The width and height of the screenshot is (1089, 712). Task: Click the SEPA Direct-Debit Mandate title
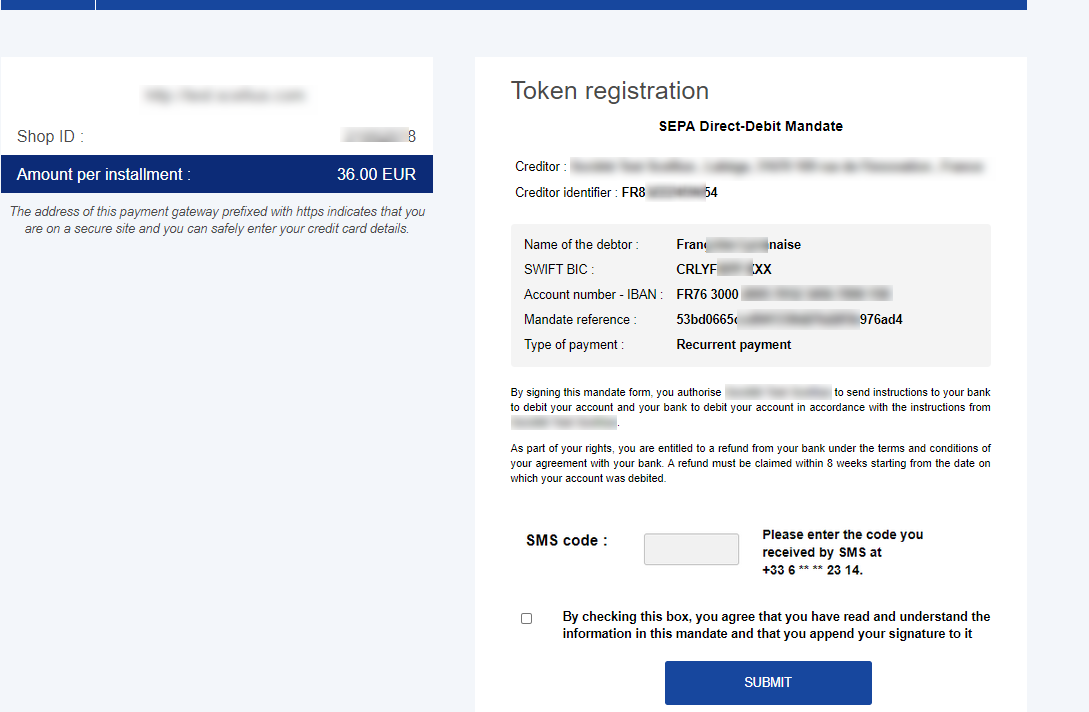pyautogui.click(x=751, y=126)
